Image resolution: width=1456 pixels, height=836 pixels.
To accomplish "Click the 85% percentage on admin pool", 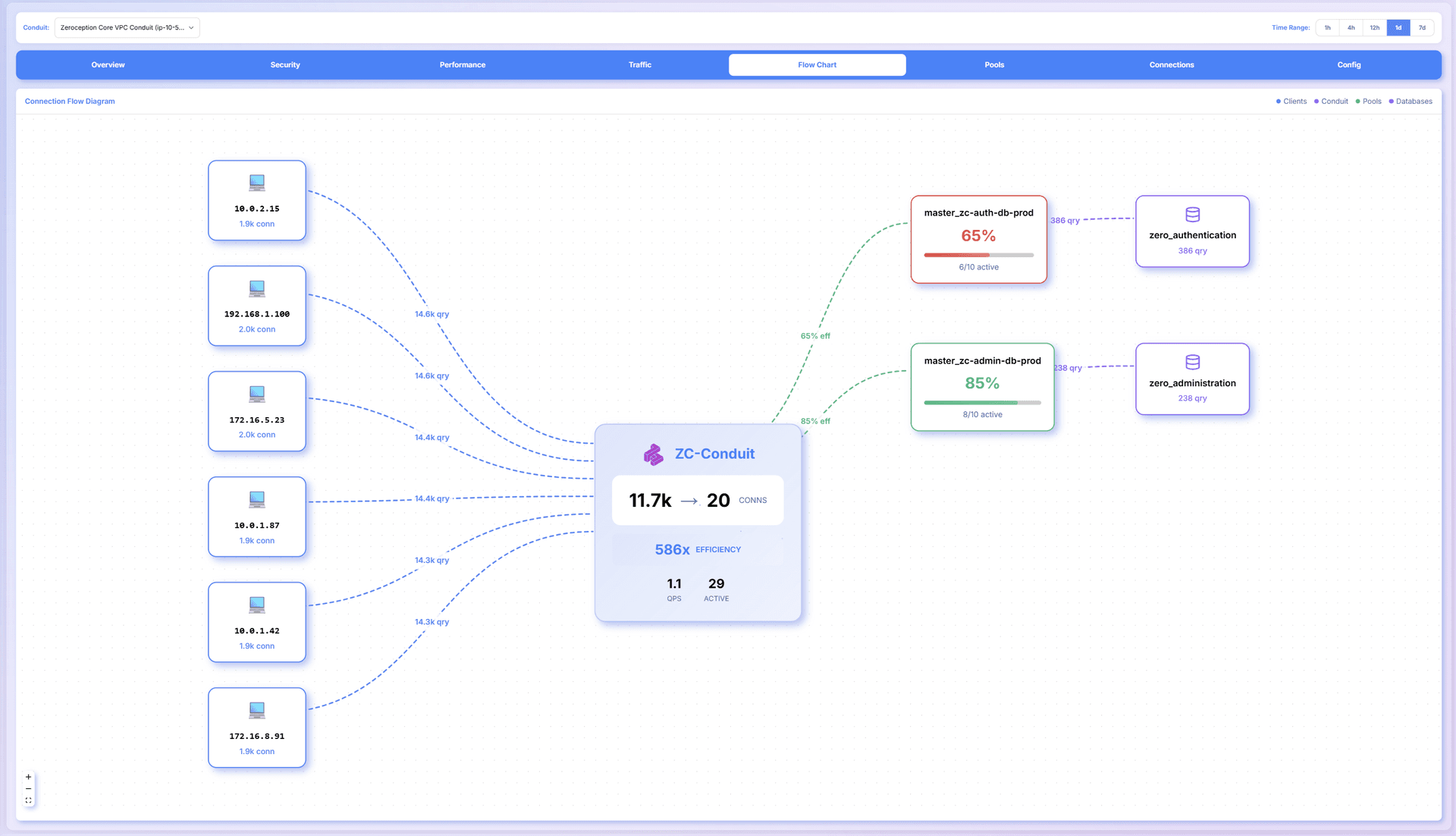I will coord(982,383).
